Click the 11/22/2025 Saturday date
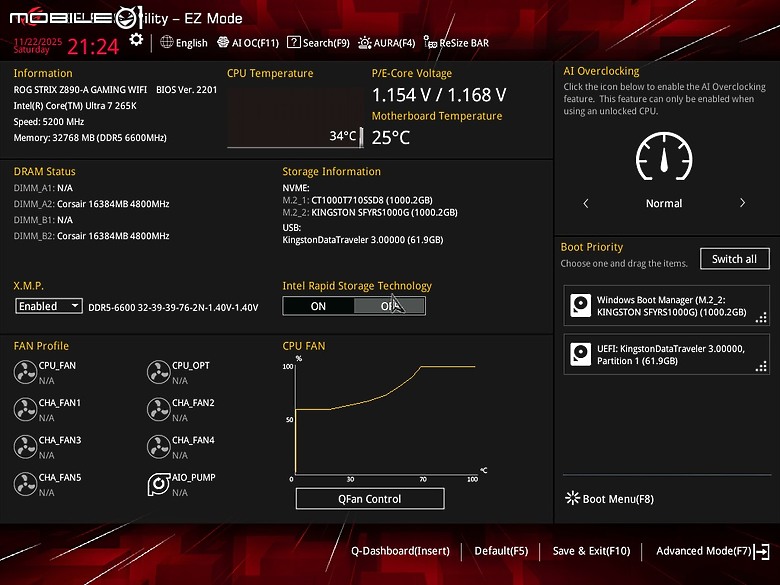Viewport: 780px width, 585px height. click(x=38, y=46)
